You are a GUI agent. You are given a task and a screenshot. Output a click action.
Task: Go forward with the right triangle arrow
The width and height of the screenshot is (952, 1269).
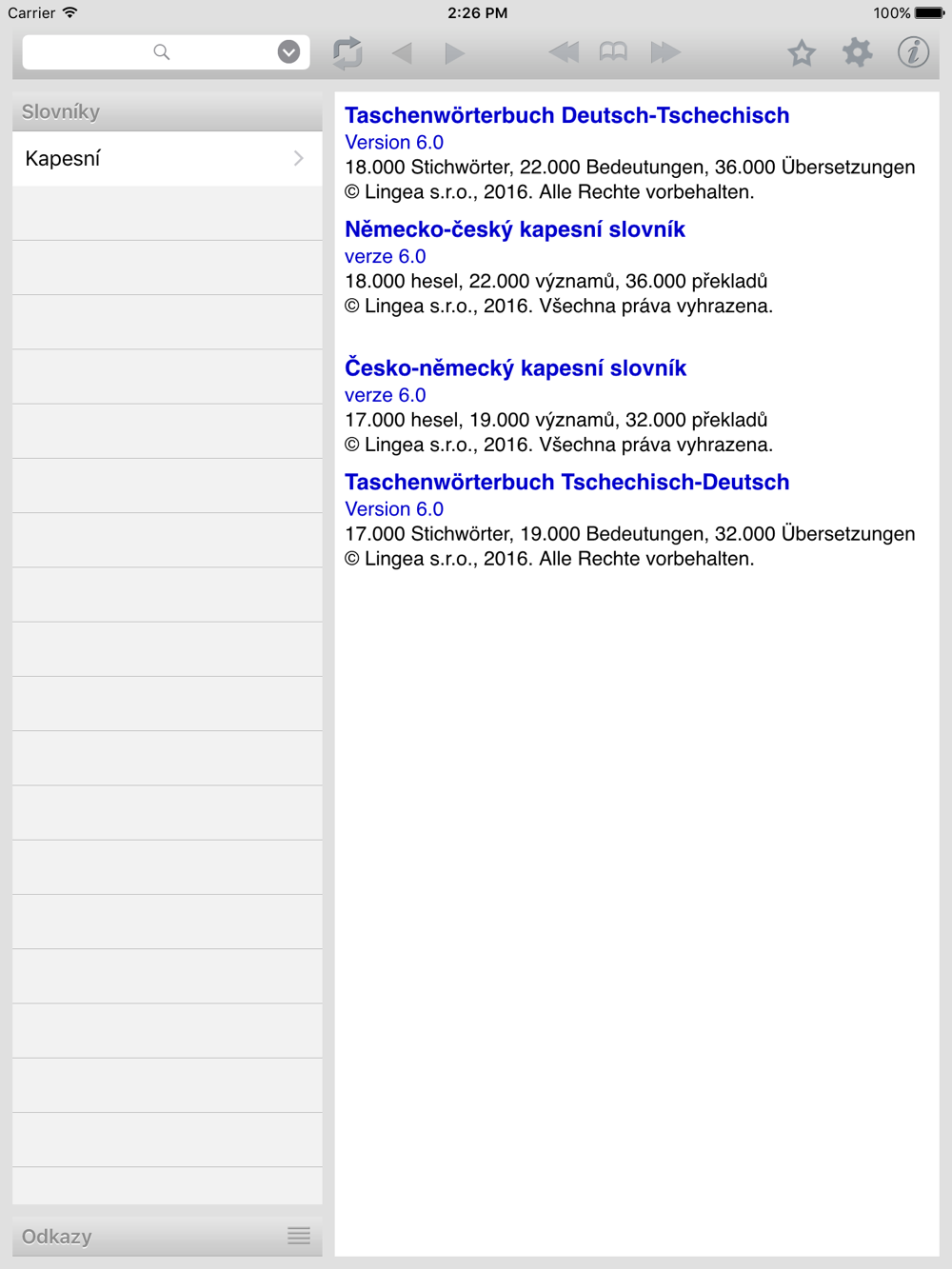454,53
